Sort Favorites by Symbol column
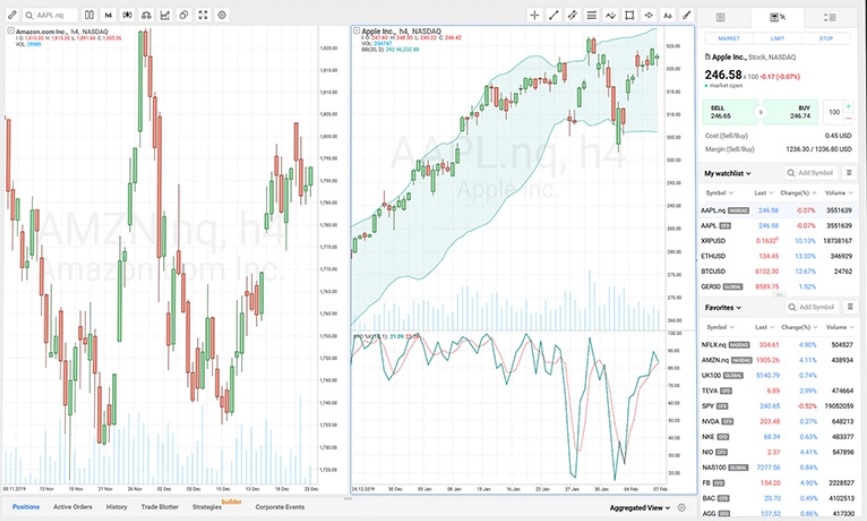This screenshot has width=867, height=521. 720,327
